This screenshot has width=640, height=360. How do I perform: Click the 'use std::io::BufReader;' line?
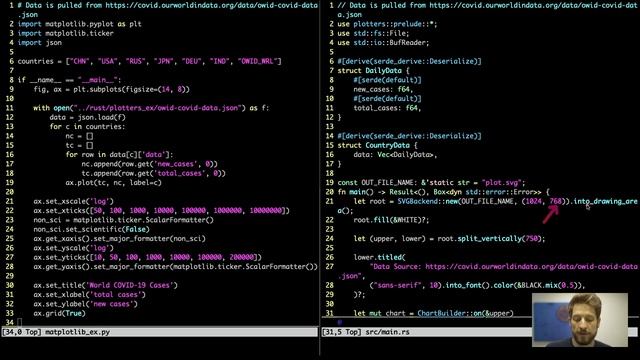(x=383, y=43)
